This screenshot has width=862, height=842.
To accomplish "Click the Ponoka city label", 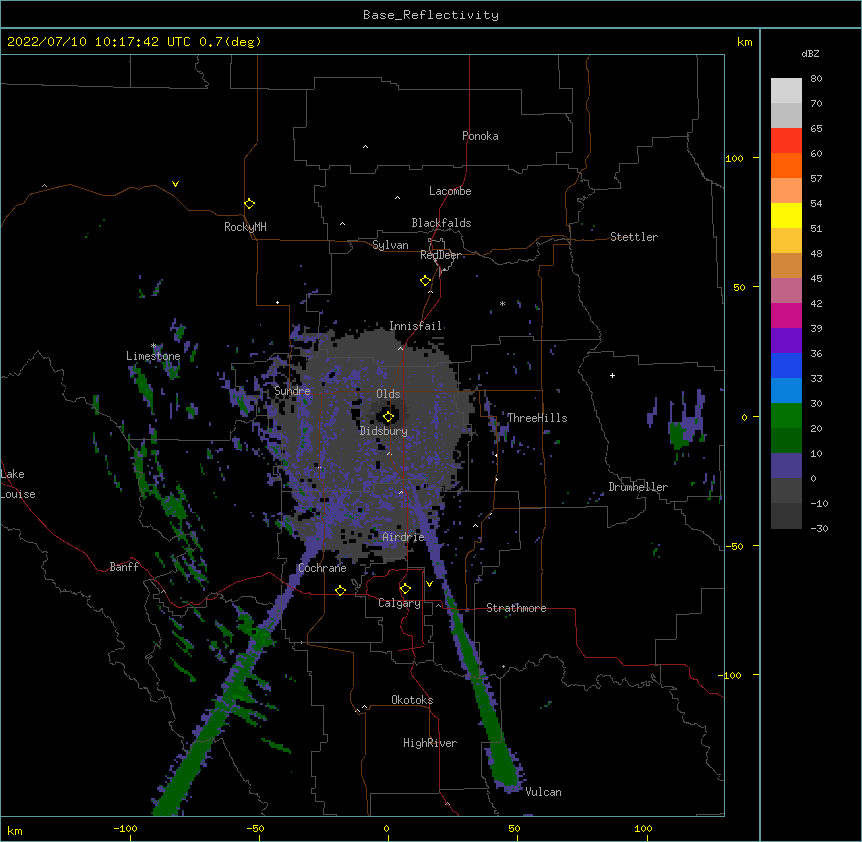I will tap(480, 136).
